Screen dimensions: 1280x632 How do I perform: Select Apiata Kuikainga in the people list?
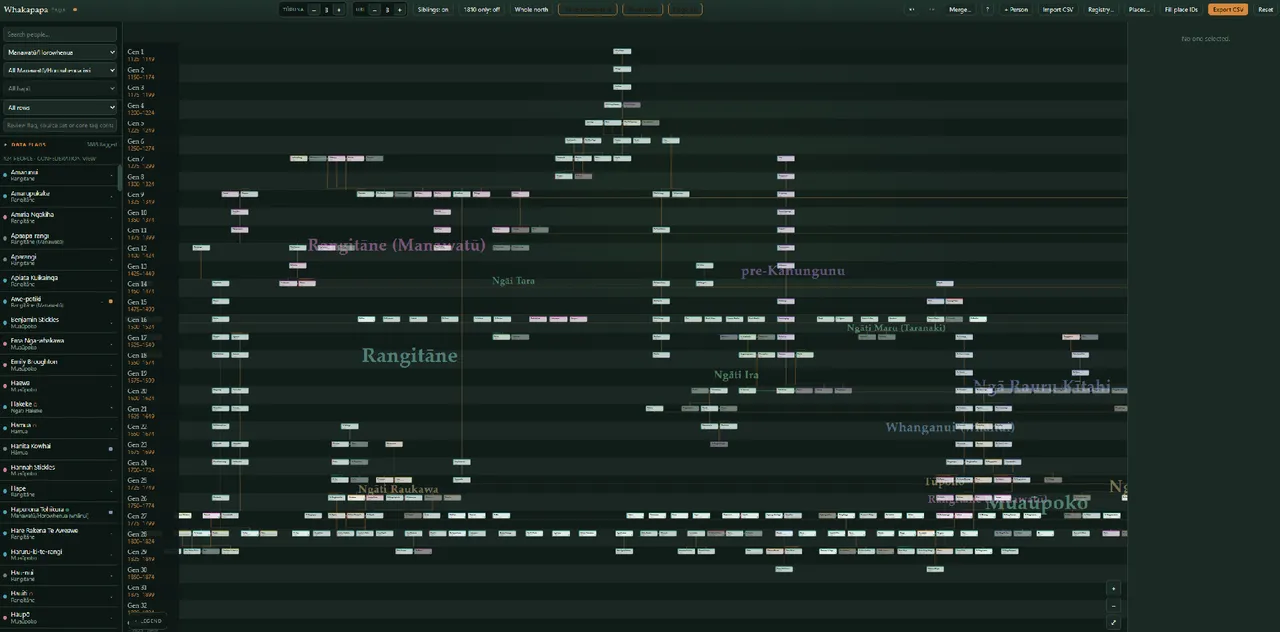pos(58,280)
